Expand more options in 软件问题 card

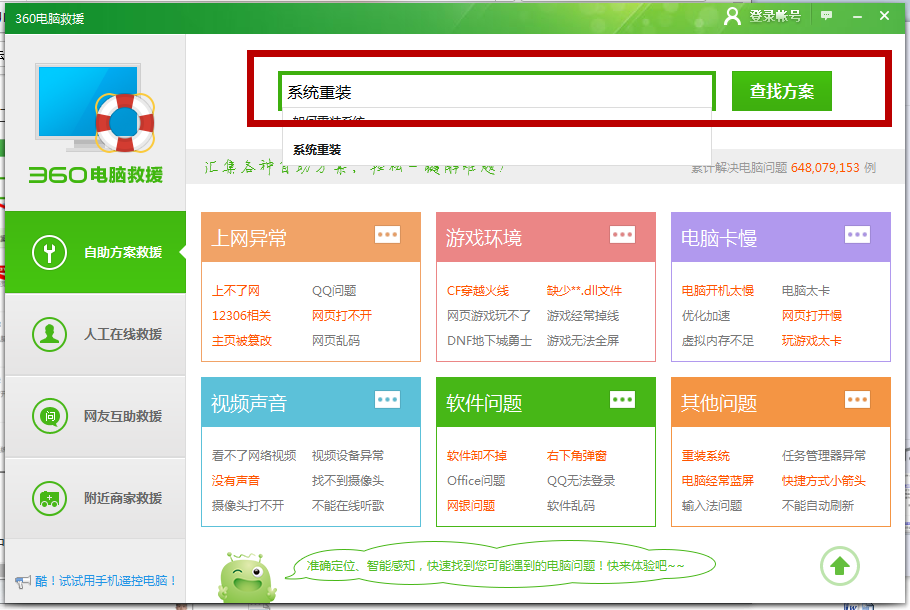[623, 400]
